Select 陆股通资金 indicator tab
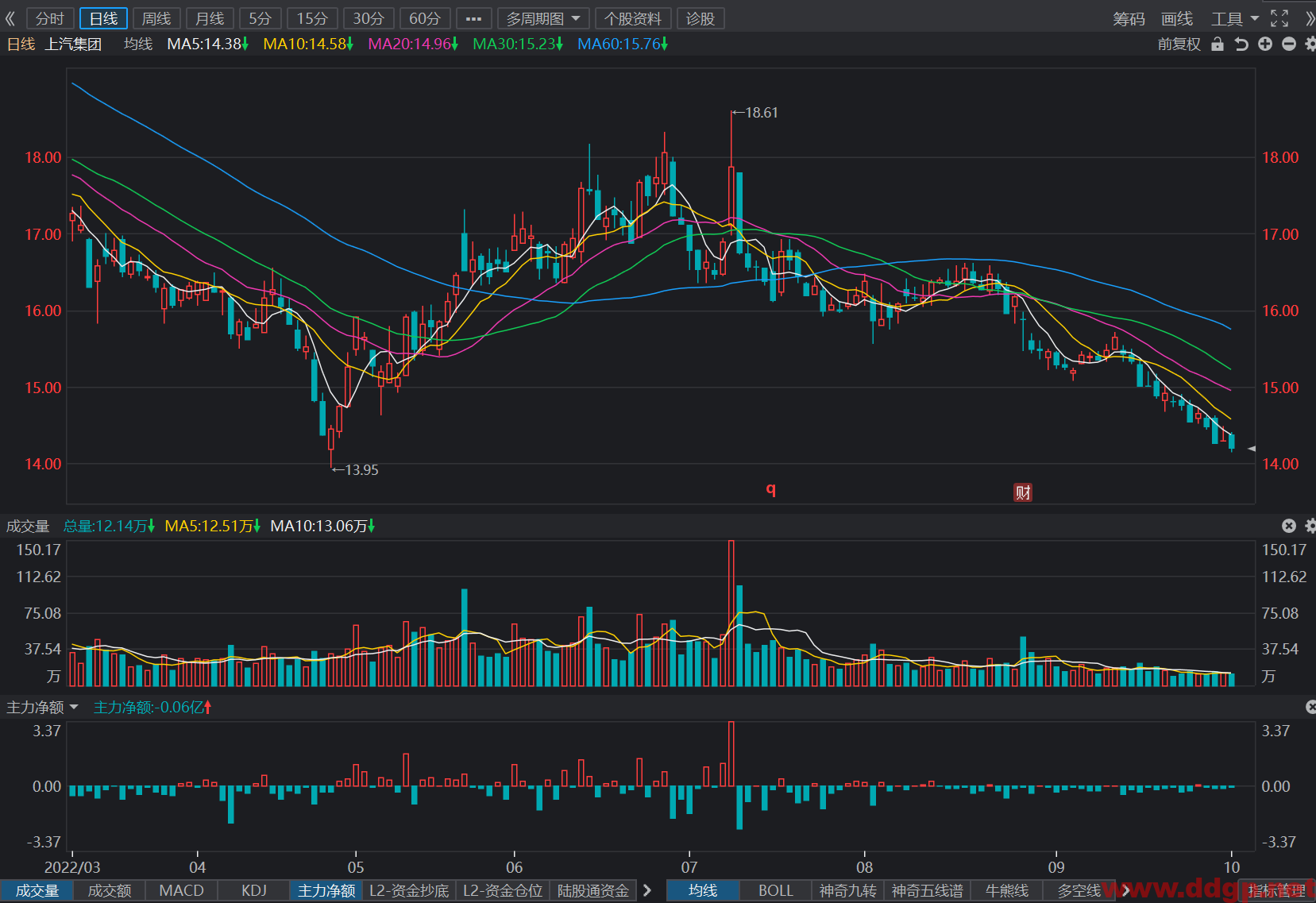Viewport: 1316px width, 903px height. click(593, 891)
